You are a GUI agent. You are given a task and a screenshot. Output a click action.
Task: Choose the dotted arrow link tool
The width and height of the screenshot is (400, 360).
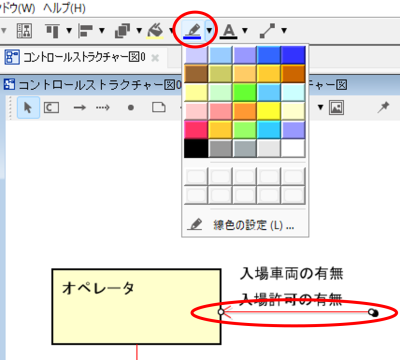click(103, 108)
